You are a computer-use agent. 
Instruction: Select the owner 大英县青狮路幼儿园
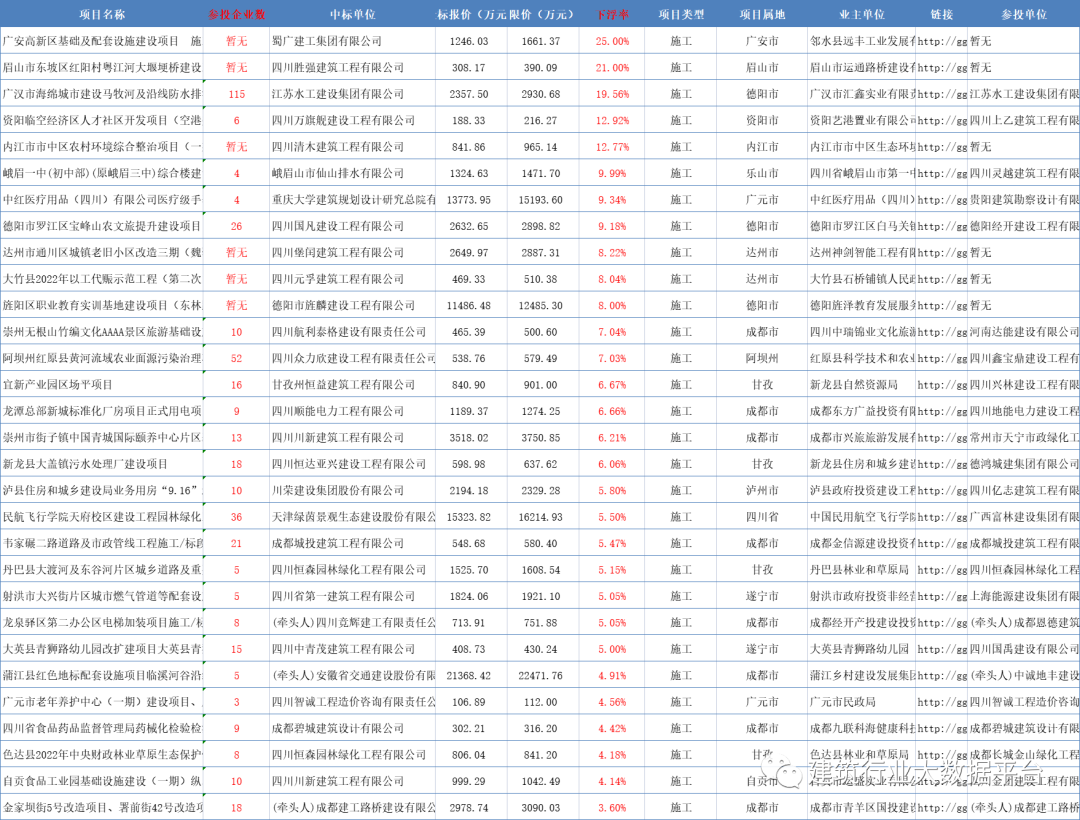[x=860, y=649]
